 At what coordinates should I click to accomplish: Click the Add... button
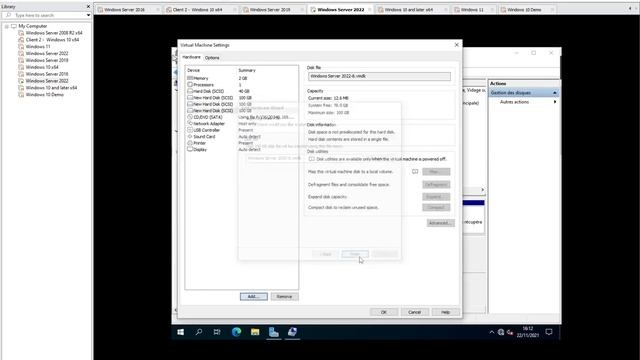254,297
